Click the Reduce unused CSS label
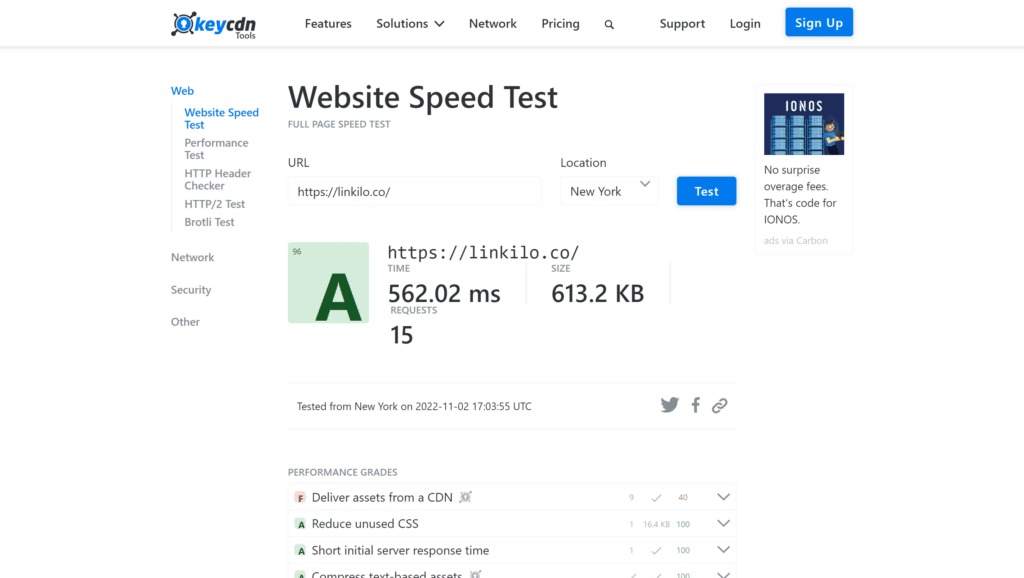This screenshot has width=1024, height=578. pyautogui.click(x=365, y=524)
